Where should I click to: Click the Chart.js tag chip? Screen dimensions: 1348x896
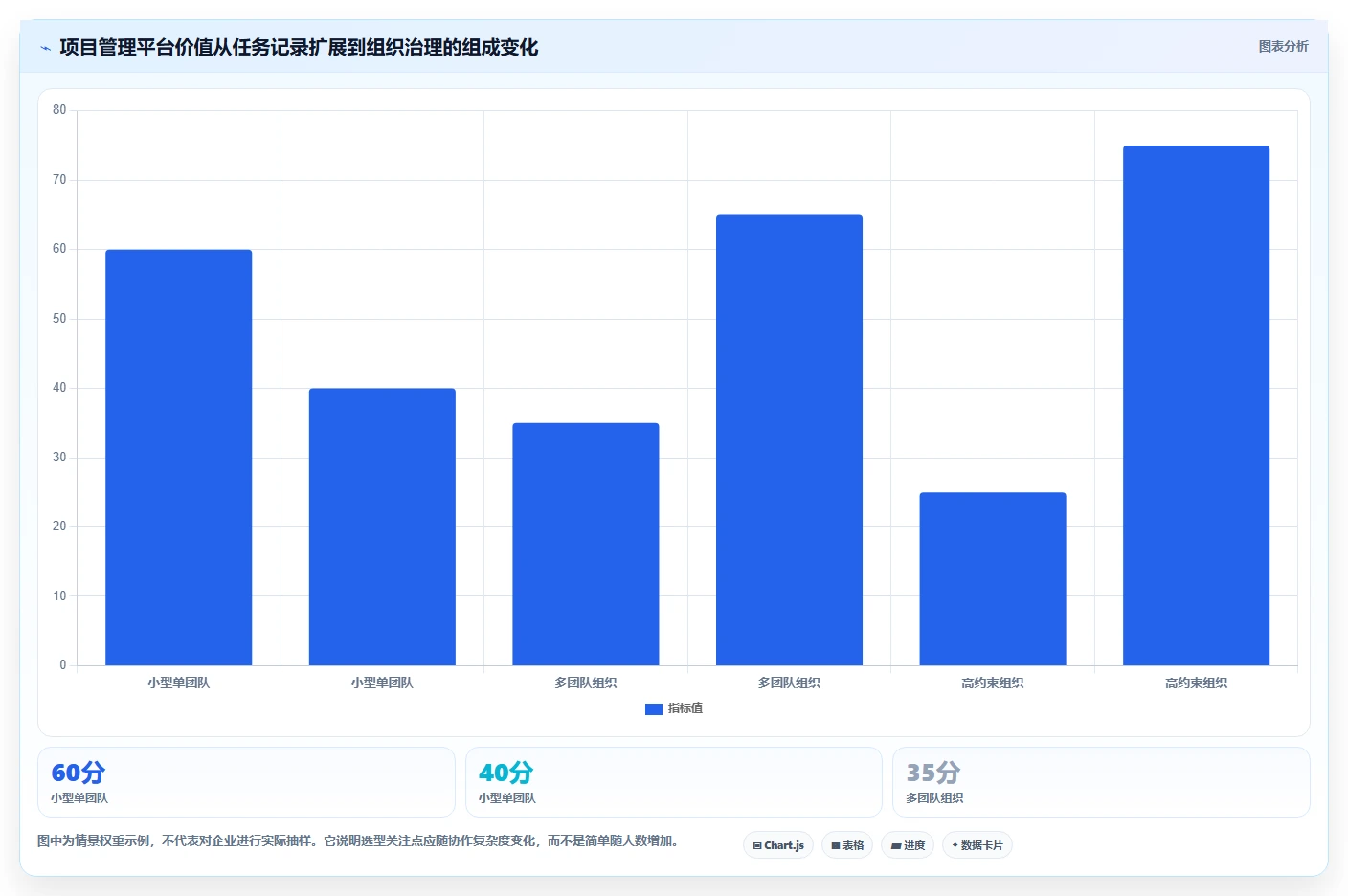click(778, 845)
